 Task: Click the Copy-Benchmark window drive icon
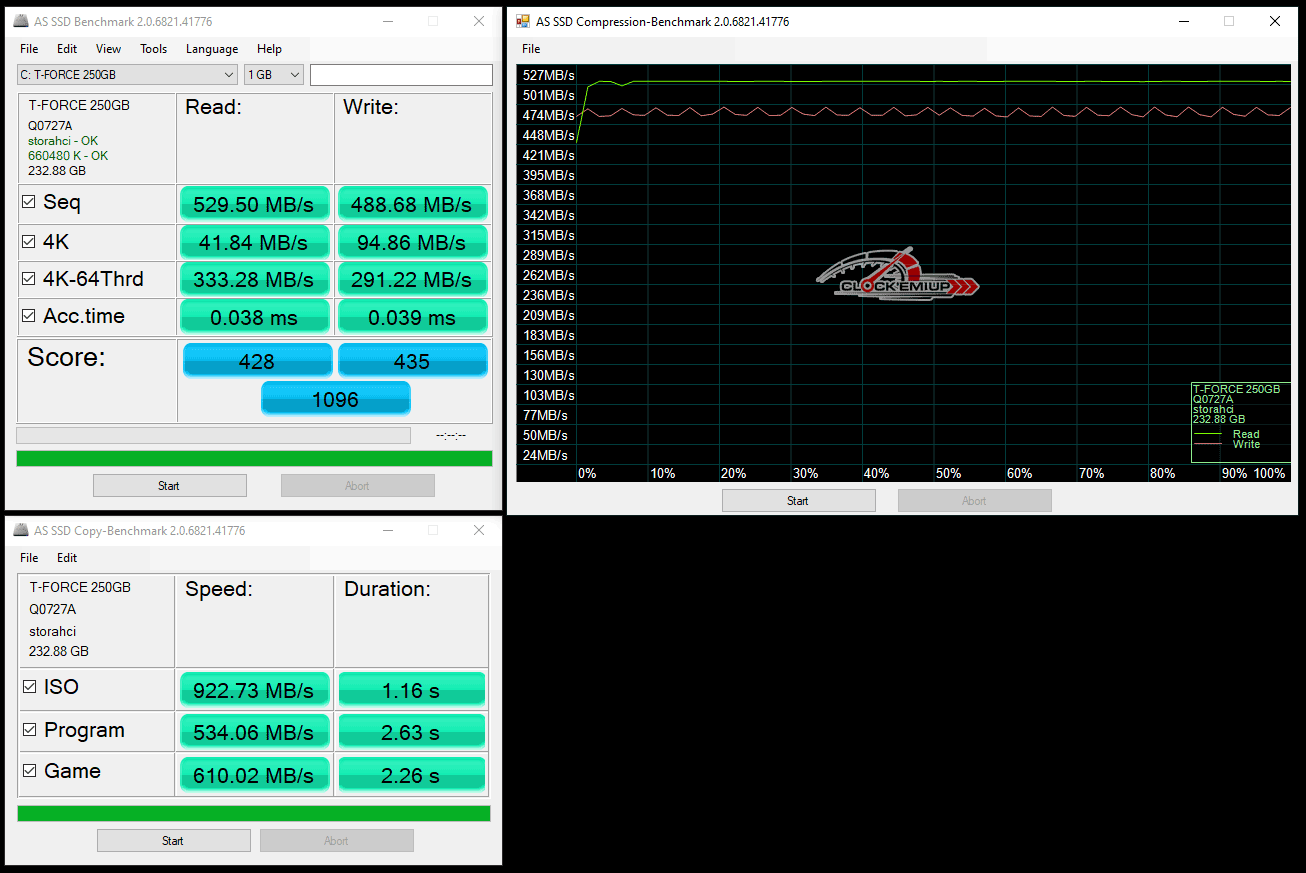pos(20,531)
